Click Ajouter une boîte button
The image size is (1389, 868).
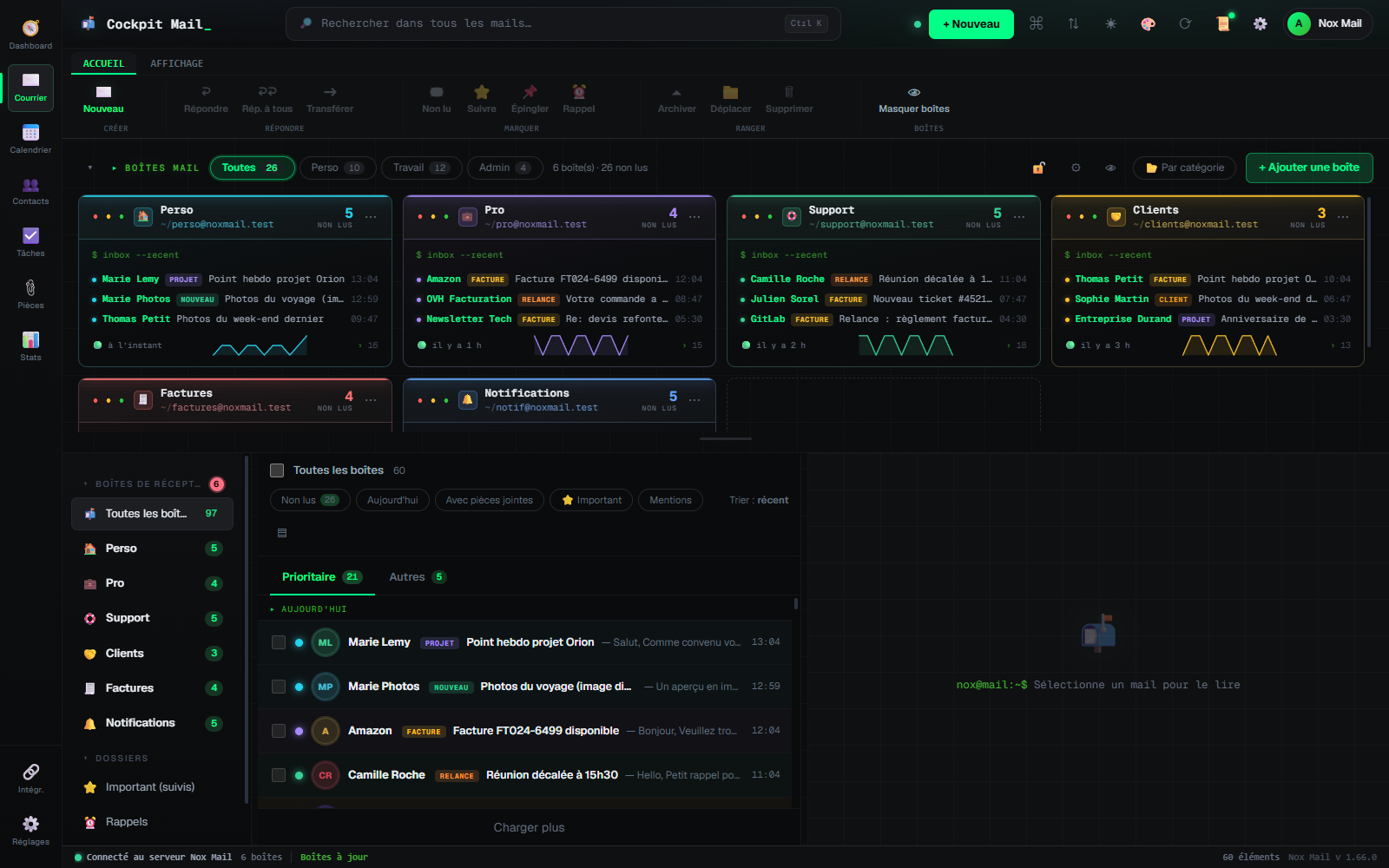(1309, 168)
